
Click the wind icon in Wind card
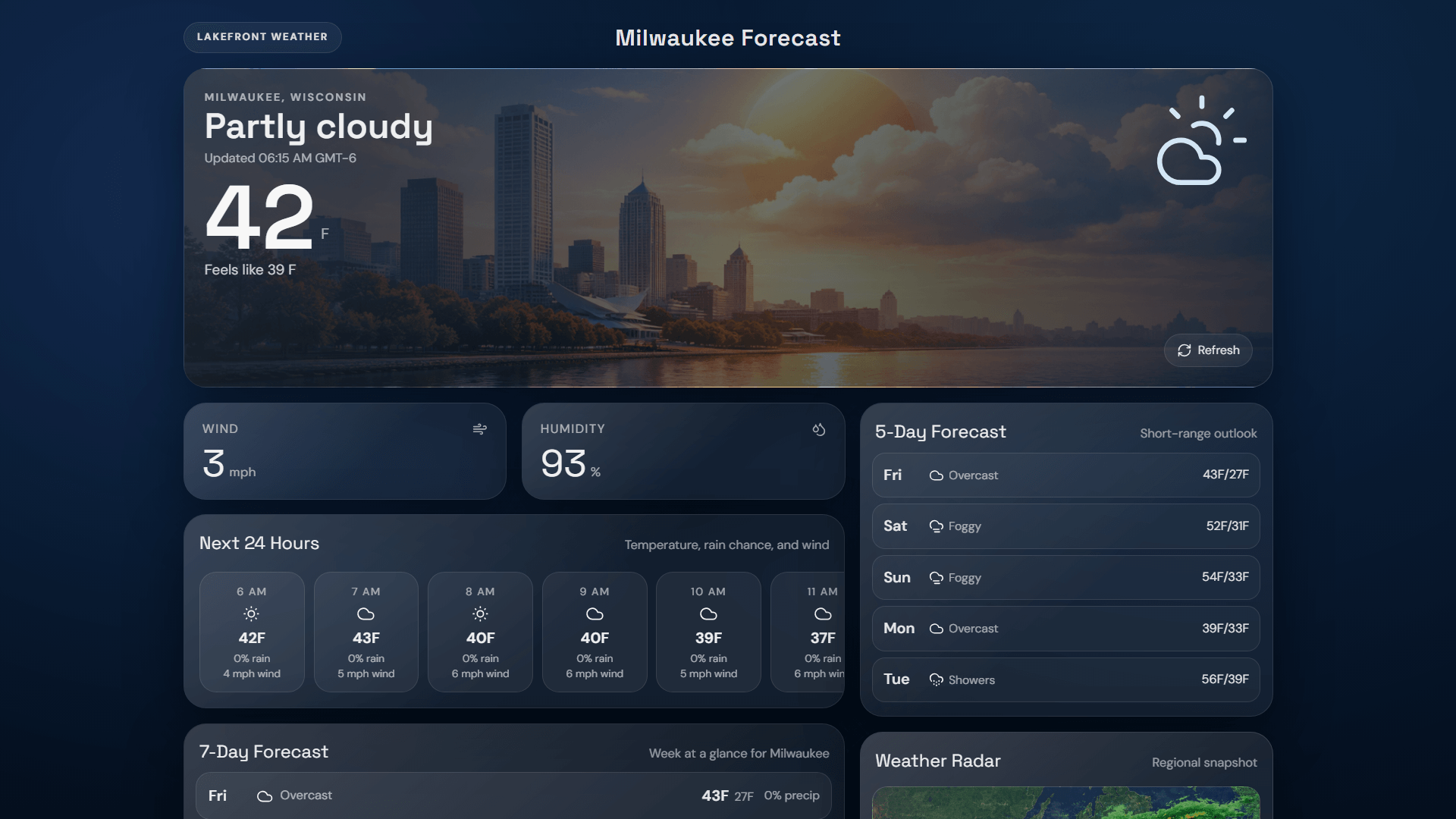479,429
